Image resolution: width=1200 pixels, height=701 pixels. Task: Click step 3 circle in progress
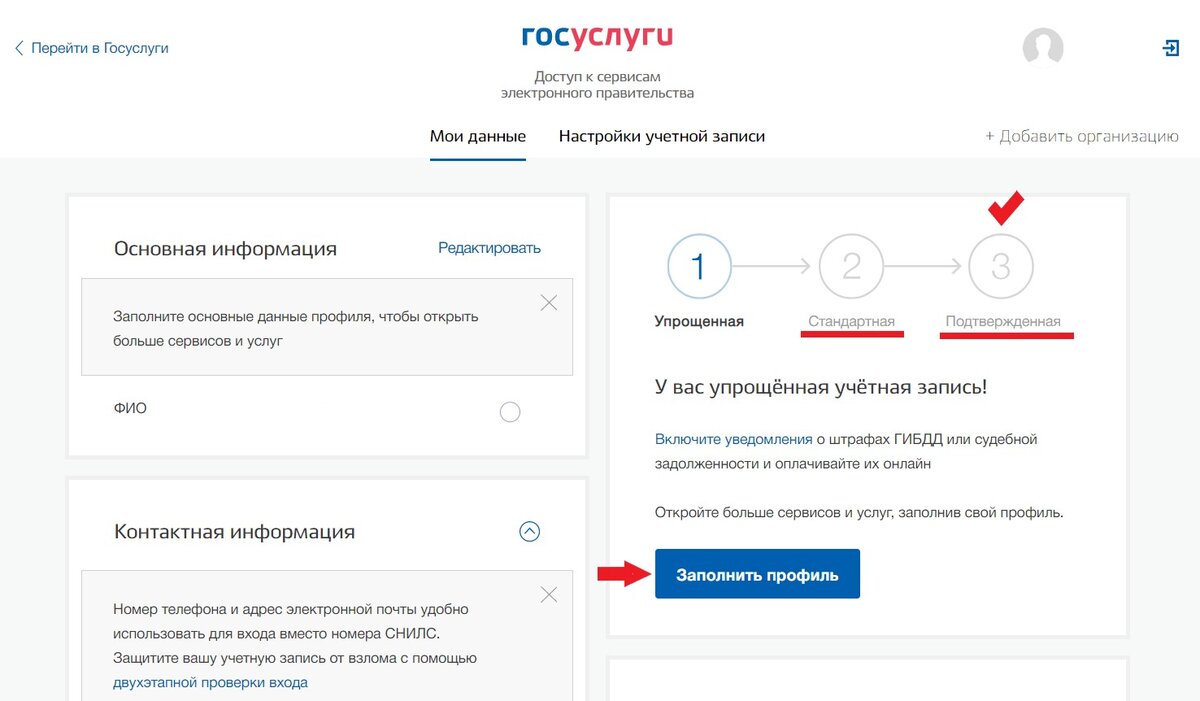click(x=1001, y=266)
